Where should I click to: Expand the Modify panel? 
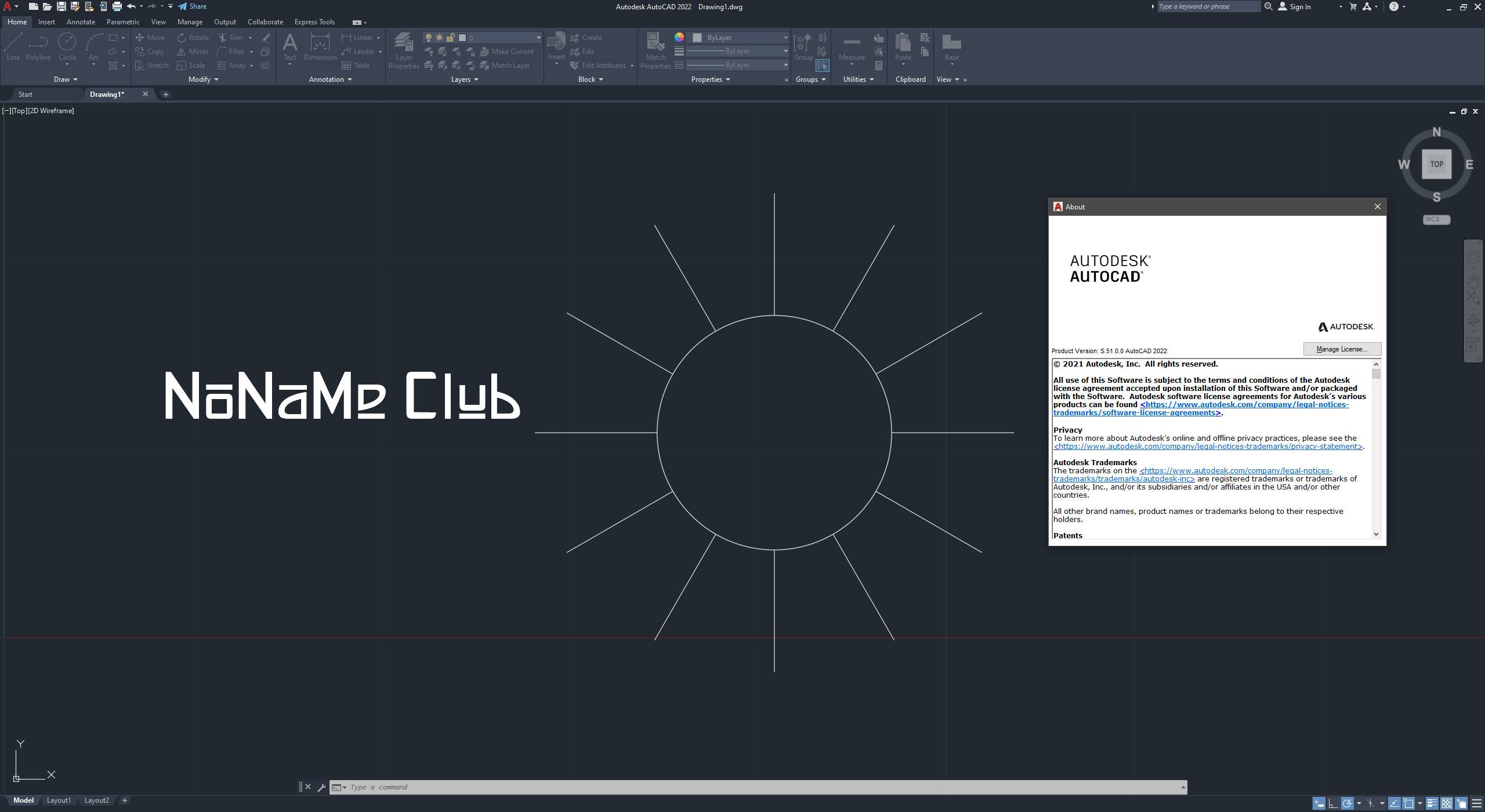coord(203,79)
